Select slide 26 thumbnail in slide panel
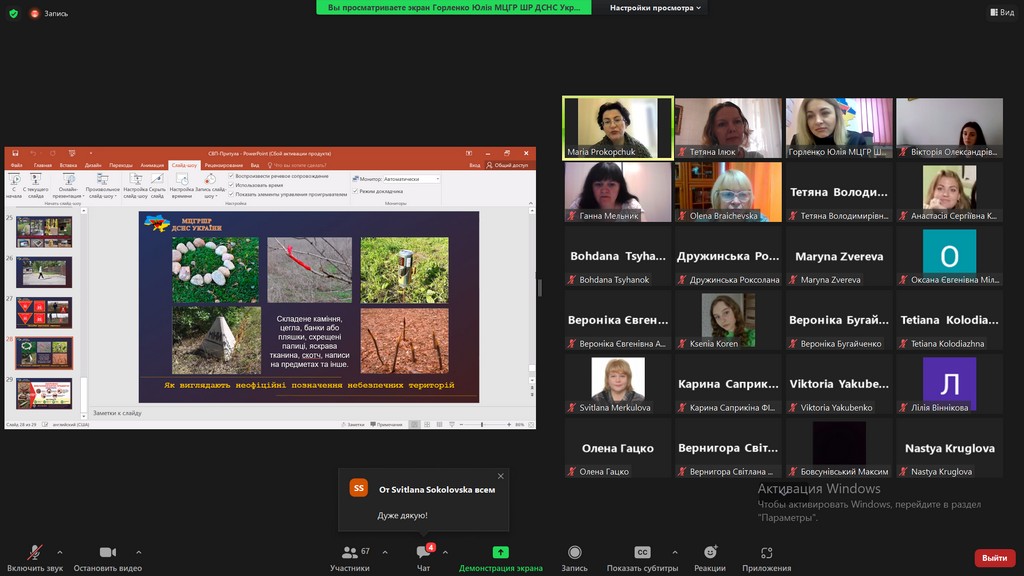Screen dimensions: 1024x576 tap(44, 272)
